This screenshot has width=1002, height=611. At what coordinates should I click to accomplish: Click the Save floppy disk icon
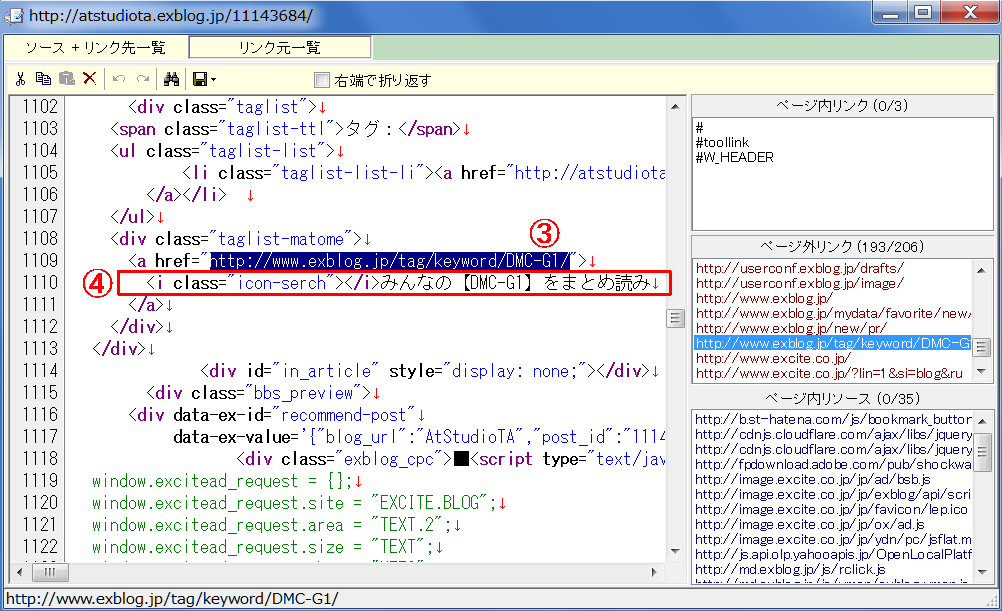coord(200,79)
